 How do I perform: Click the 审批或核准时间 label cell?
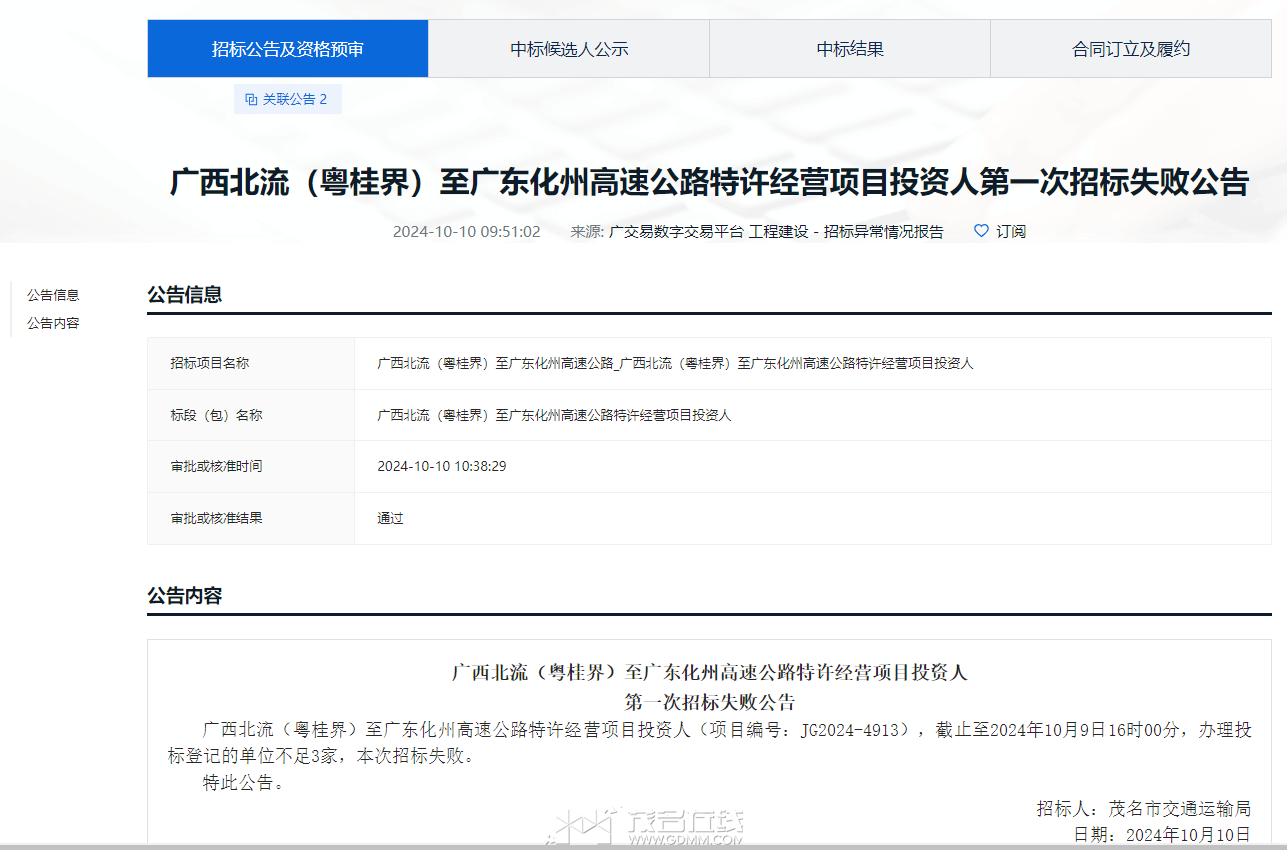251,466
